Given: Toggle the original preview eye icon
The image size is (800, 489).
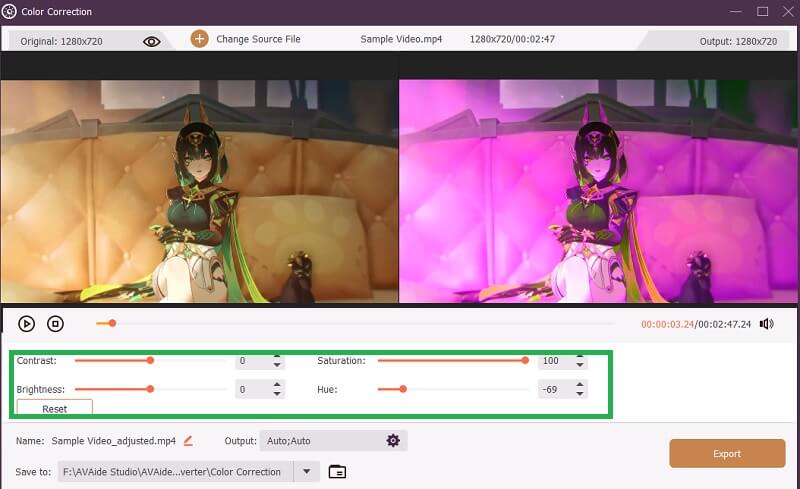Looking at the screenshot, I should point(152,41).
